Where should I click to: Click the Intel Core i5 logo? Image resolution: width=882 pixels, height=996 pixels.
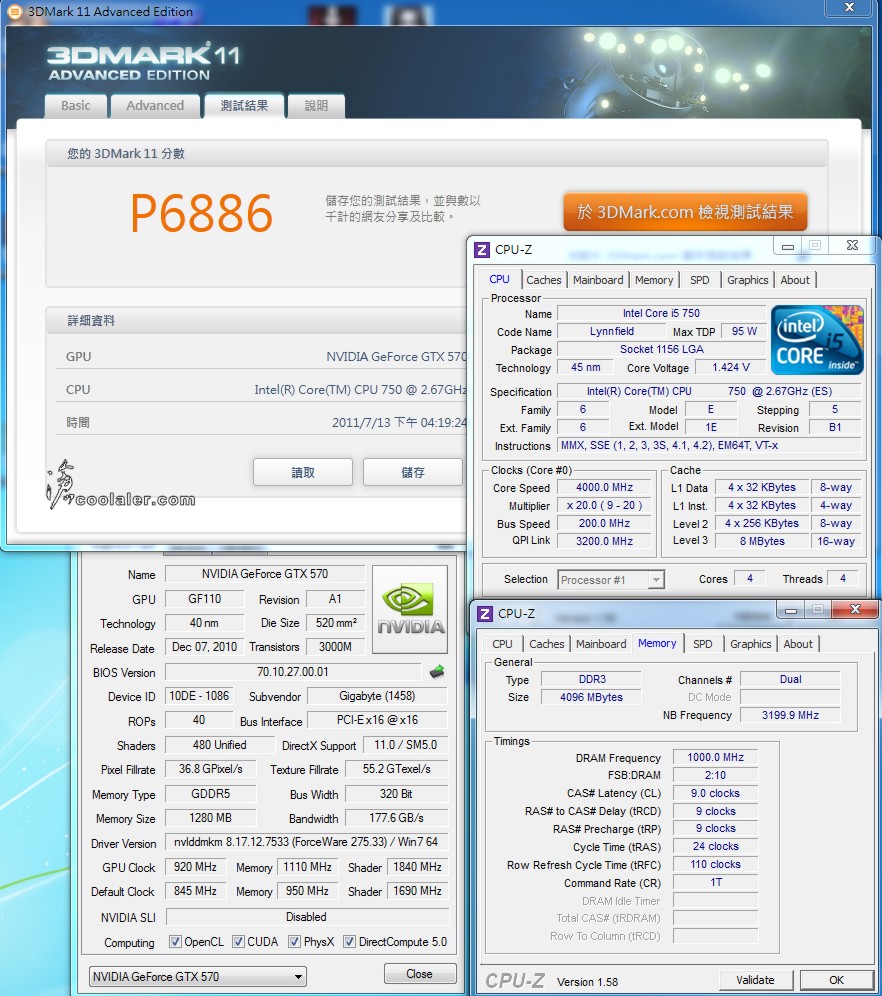pos(817,340)
